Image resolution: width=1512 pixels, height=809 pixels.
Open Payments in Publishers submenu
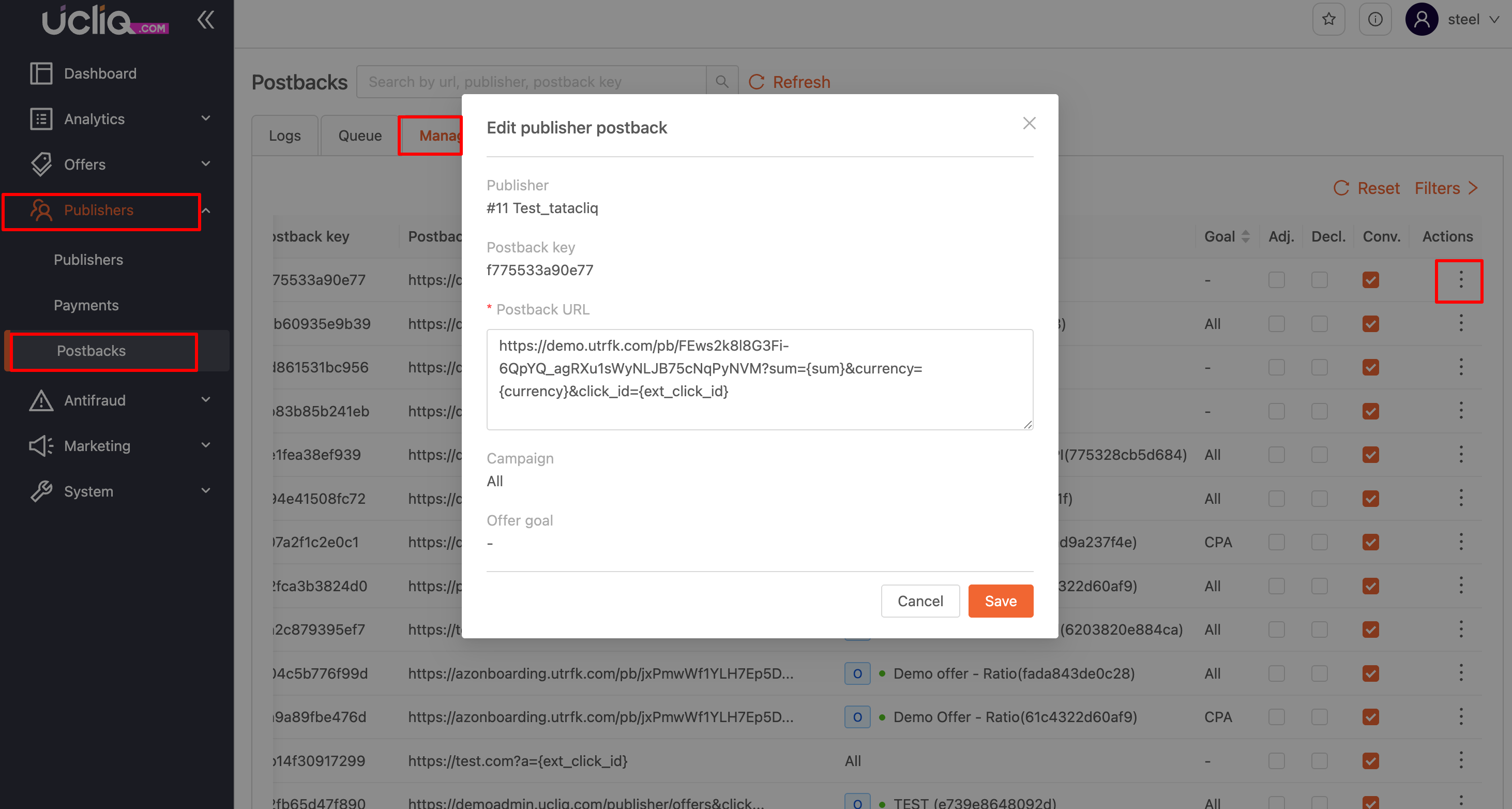click(86, 305)
